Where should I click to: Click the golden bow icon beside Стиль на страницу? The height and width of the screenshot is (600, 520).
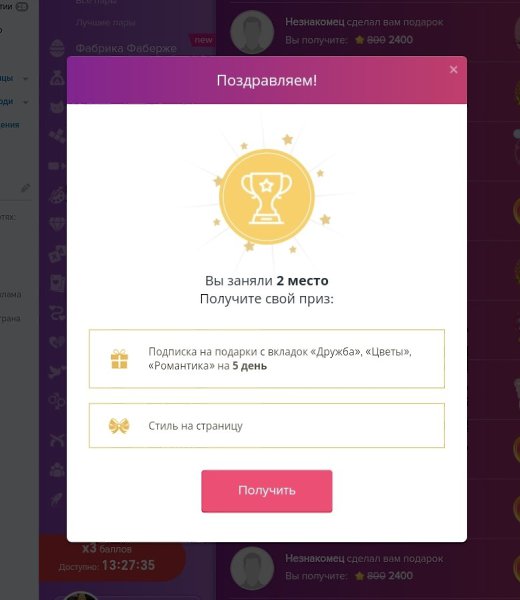coord(119,426)
